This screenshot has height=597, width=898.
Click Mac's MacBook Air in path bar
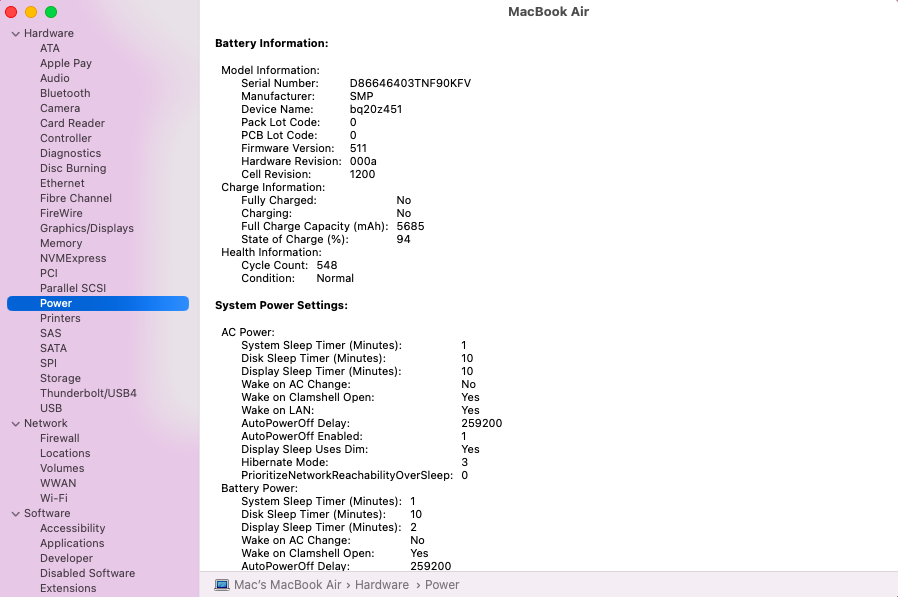287,585
